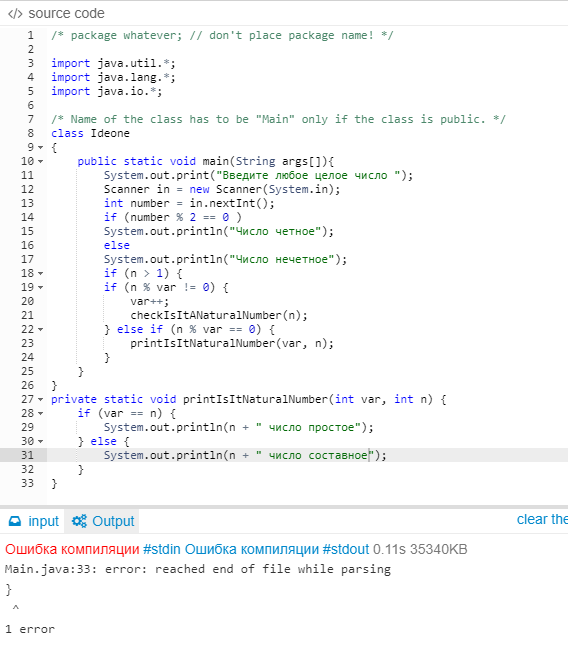Click 'import java.lang.*;' line

(113, 78)
